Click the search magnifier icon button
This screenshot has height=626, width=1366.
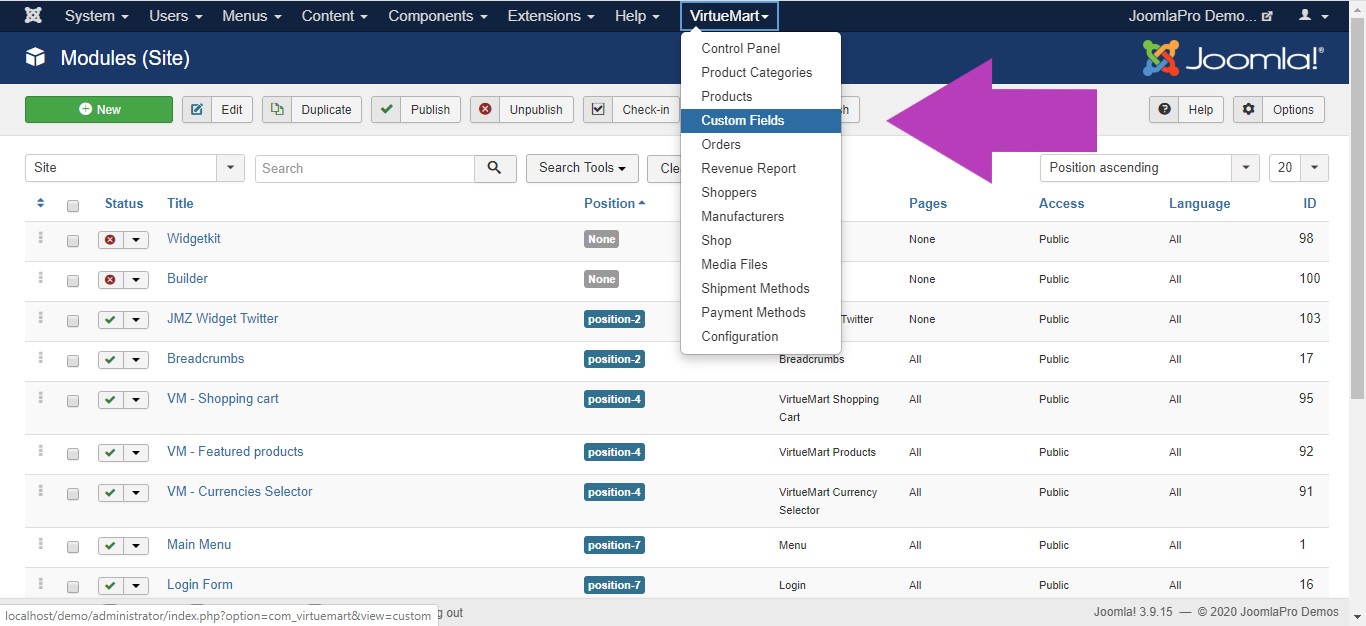pyautogui.click(x=495, y=168)
